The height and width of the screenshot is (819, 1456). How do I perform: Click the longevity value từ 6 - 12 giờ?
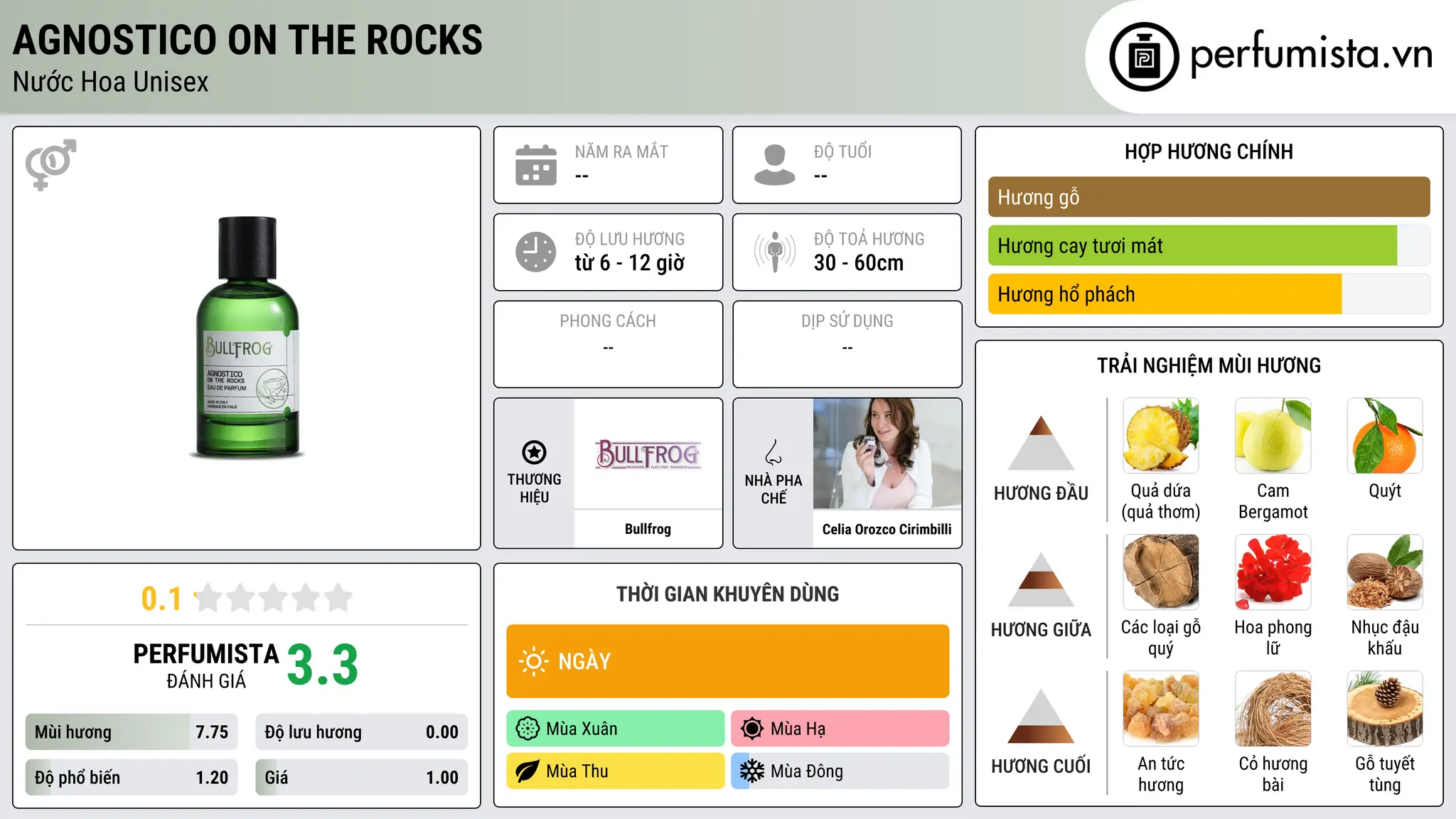pos(630,263)
